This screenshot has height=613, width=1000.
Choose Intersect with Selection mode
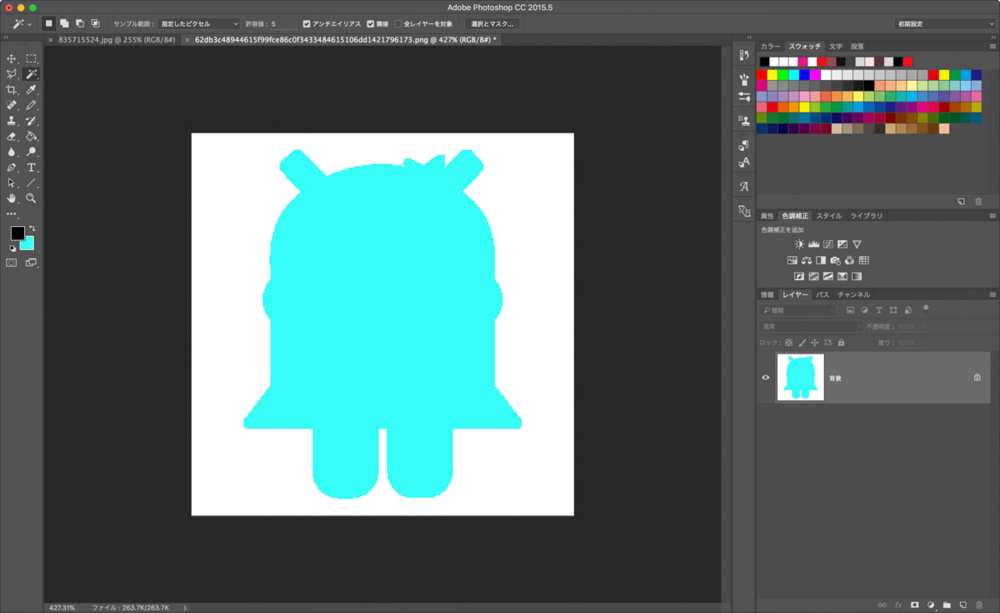click(x=95, y=24)
